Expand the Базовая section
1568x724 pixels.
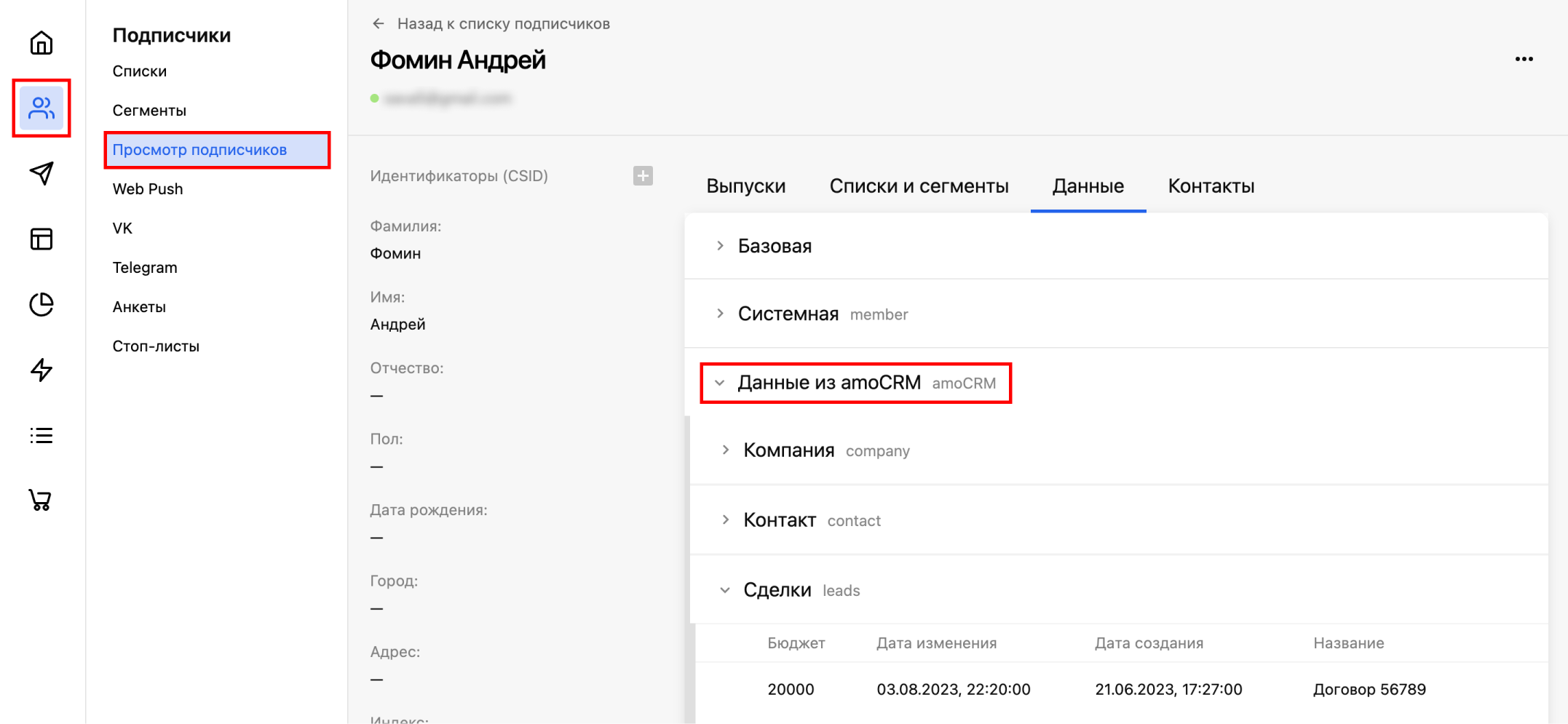[x=774, y=246]
